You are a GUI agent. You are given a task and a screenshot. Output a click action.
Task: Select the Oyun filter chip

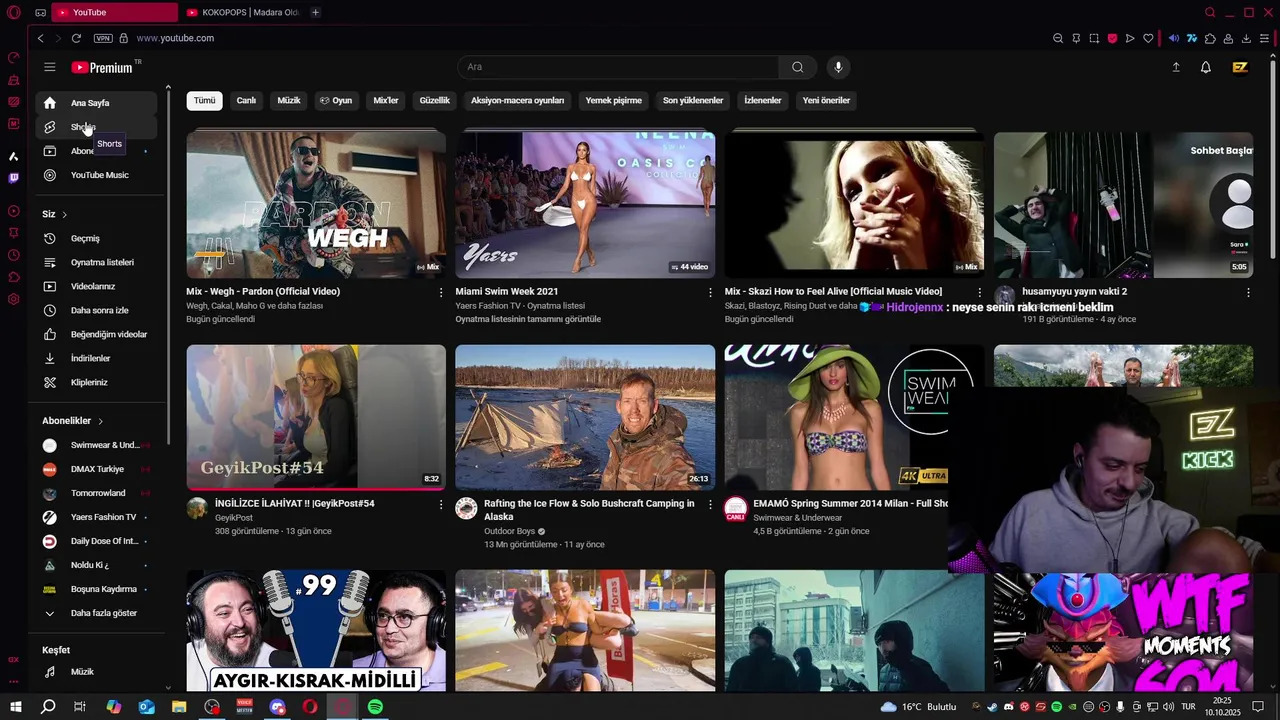pos(336,100)
